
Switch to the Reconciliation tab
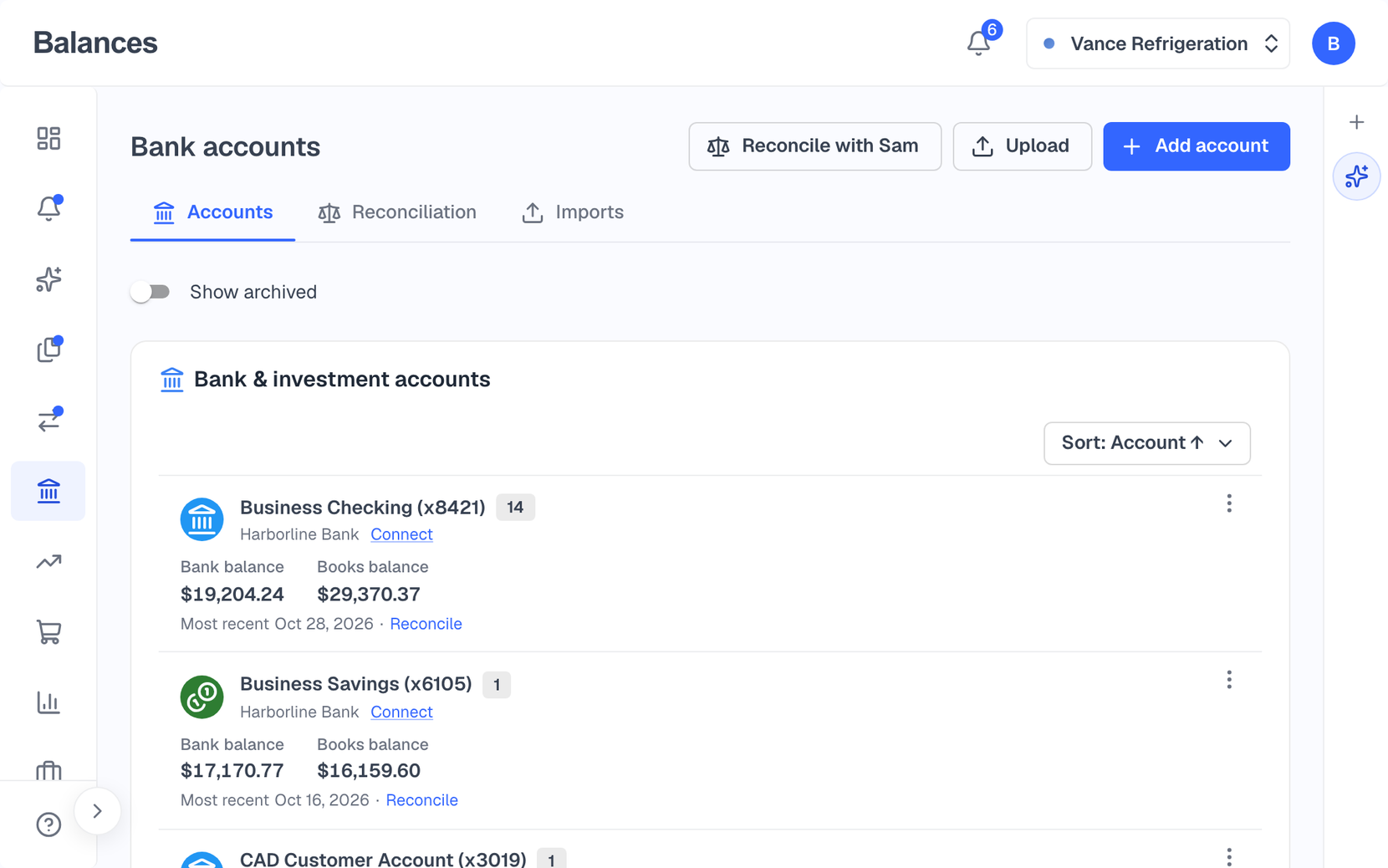pos(397,212)
